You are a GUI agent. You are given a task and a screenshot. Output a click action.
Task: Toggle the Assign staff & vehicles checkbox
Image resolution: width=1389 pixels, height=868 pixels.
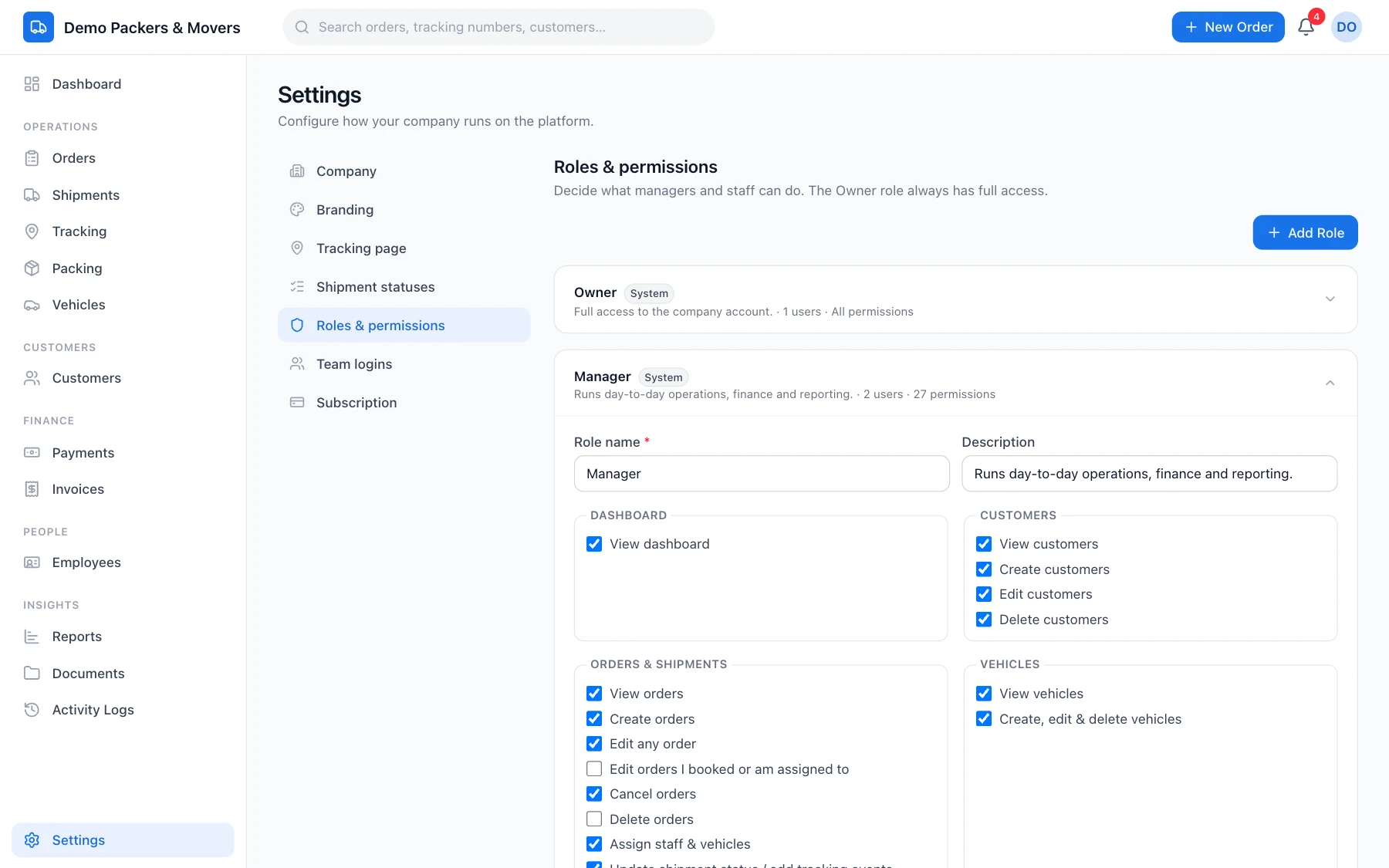[594, 844]
